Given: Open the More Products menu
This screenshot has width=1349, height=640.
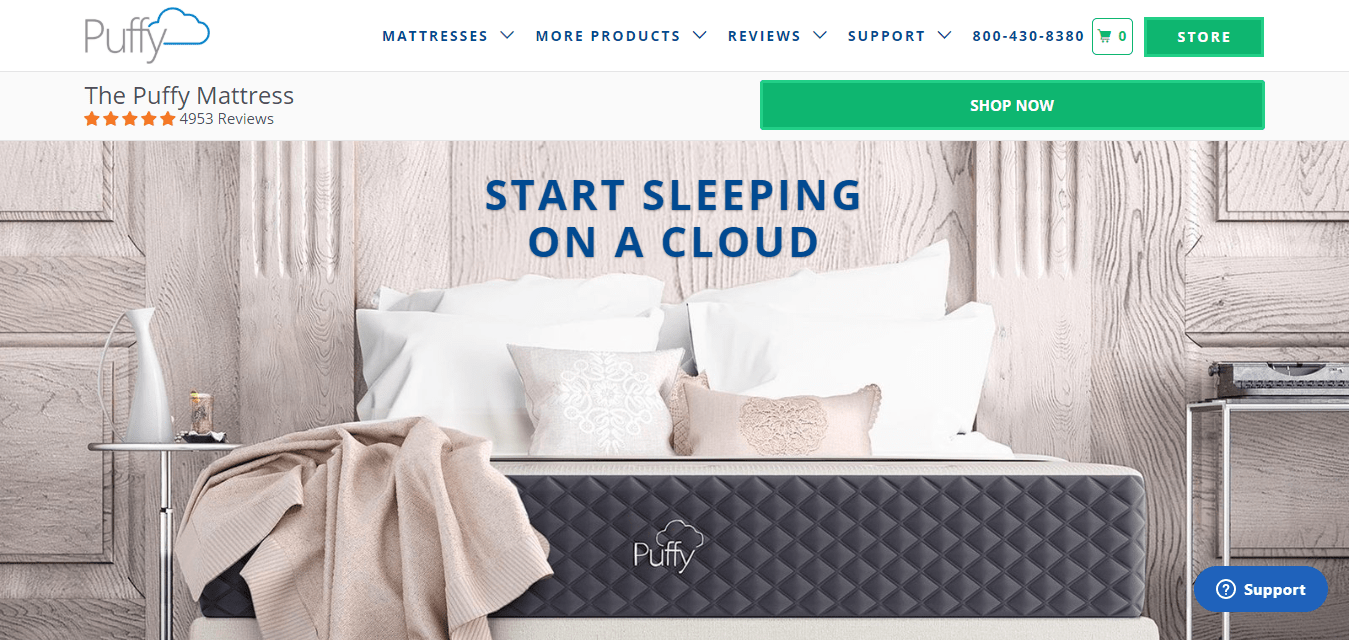Looking at the screenshot, I should click(x=608, y=36).
